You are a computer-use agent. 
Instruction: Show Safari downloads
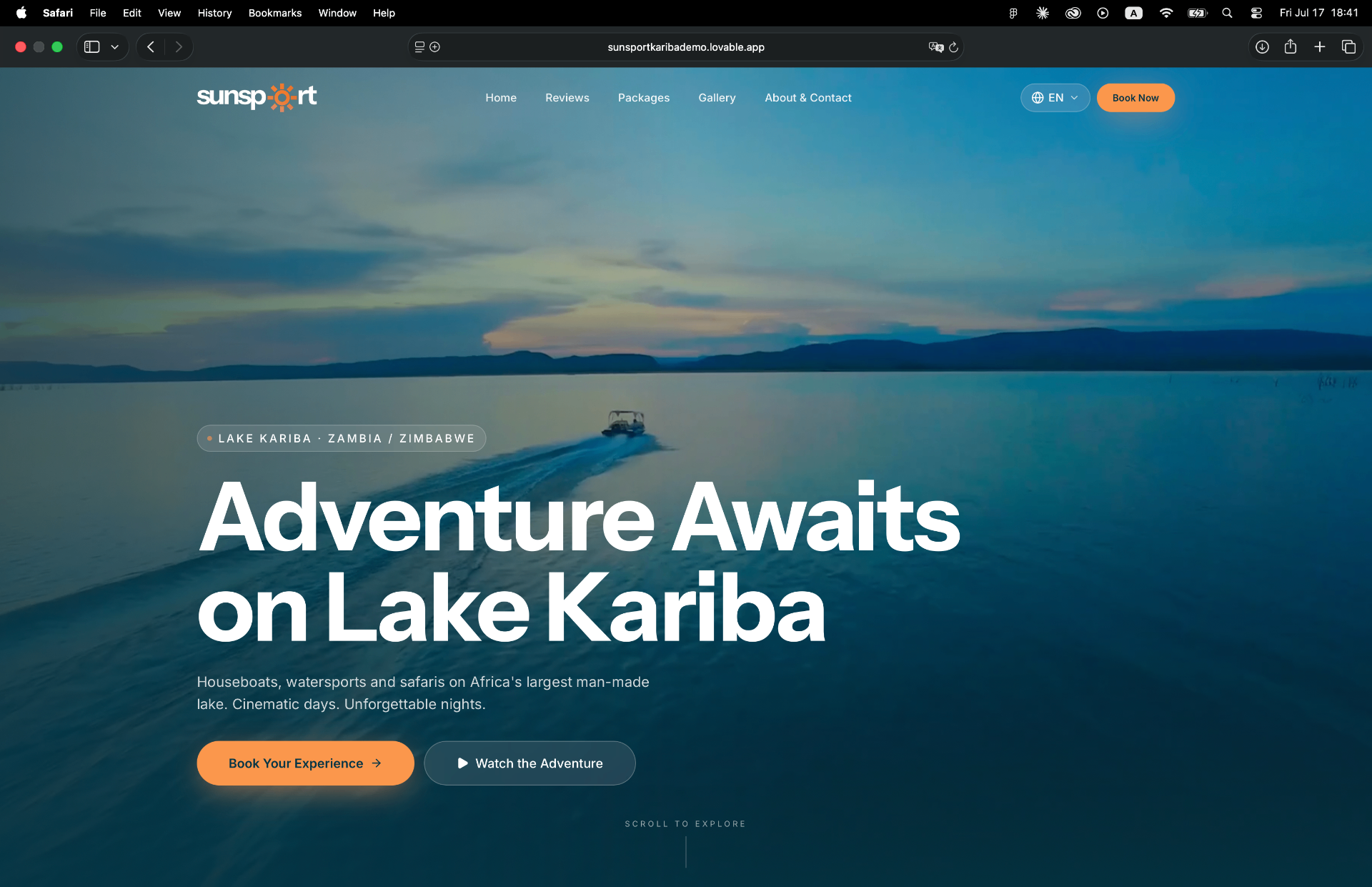point(1262,47)
